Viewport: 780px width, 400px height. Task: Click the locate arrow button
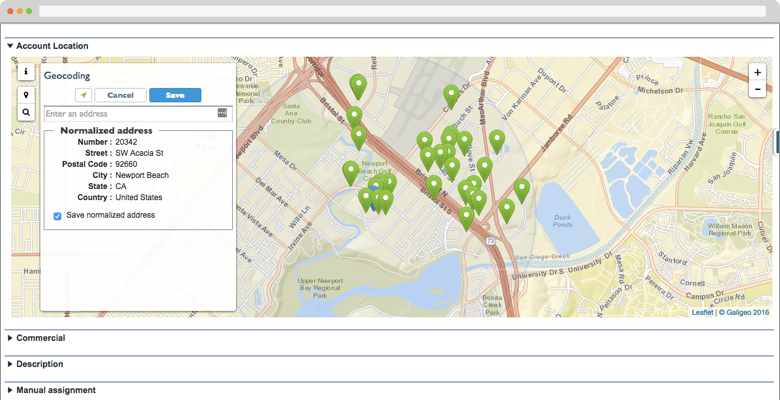(x=84, y=95)
